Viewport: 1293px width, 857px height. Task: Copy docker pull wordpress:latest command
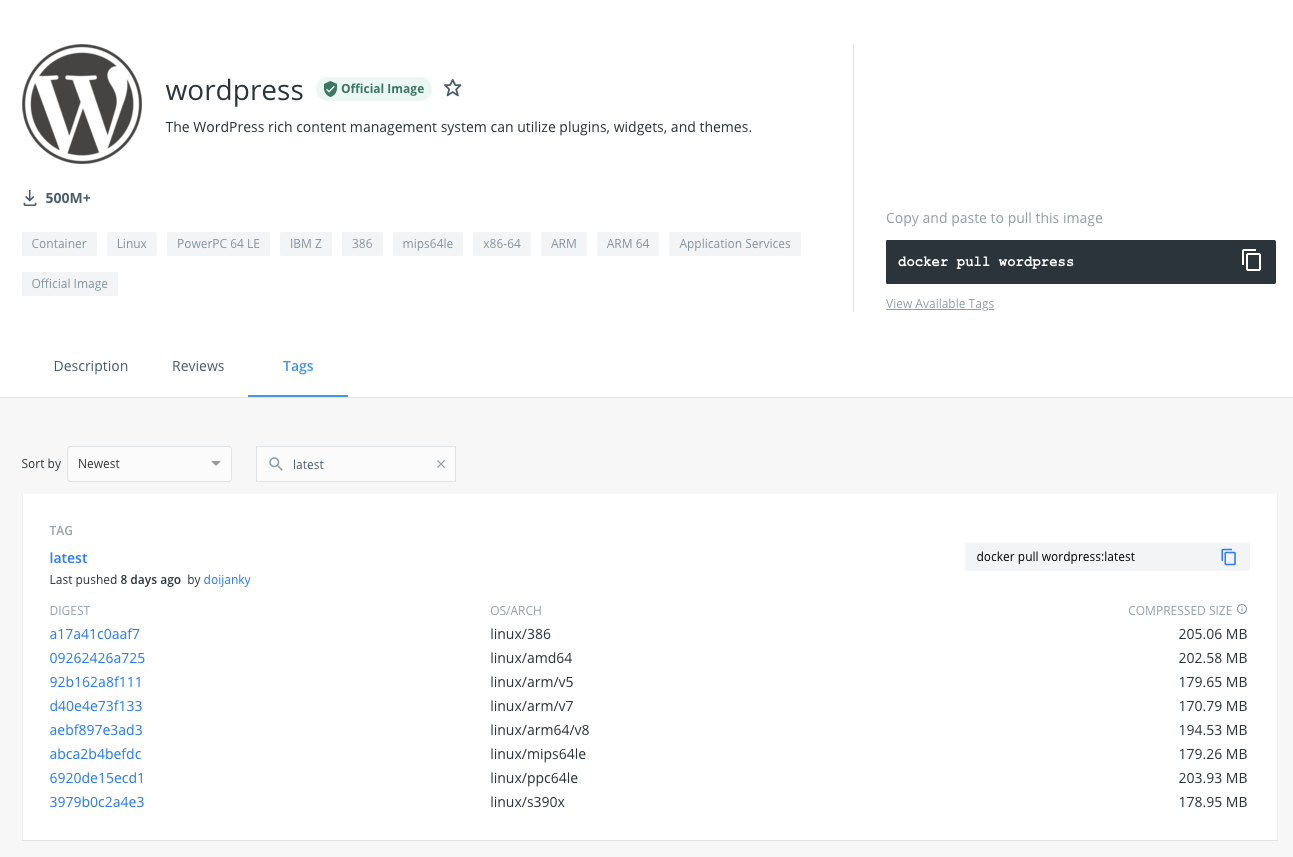click(x=1229, y=557)
